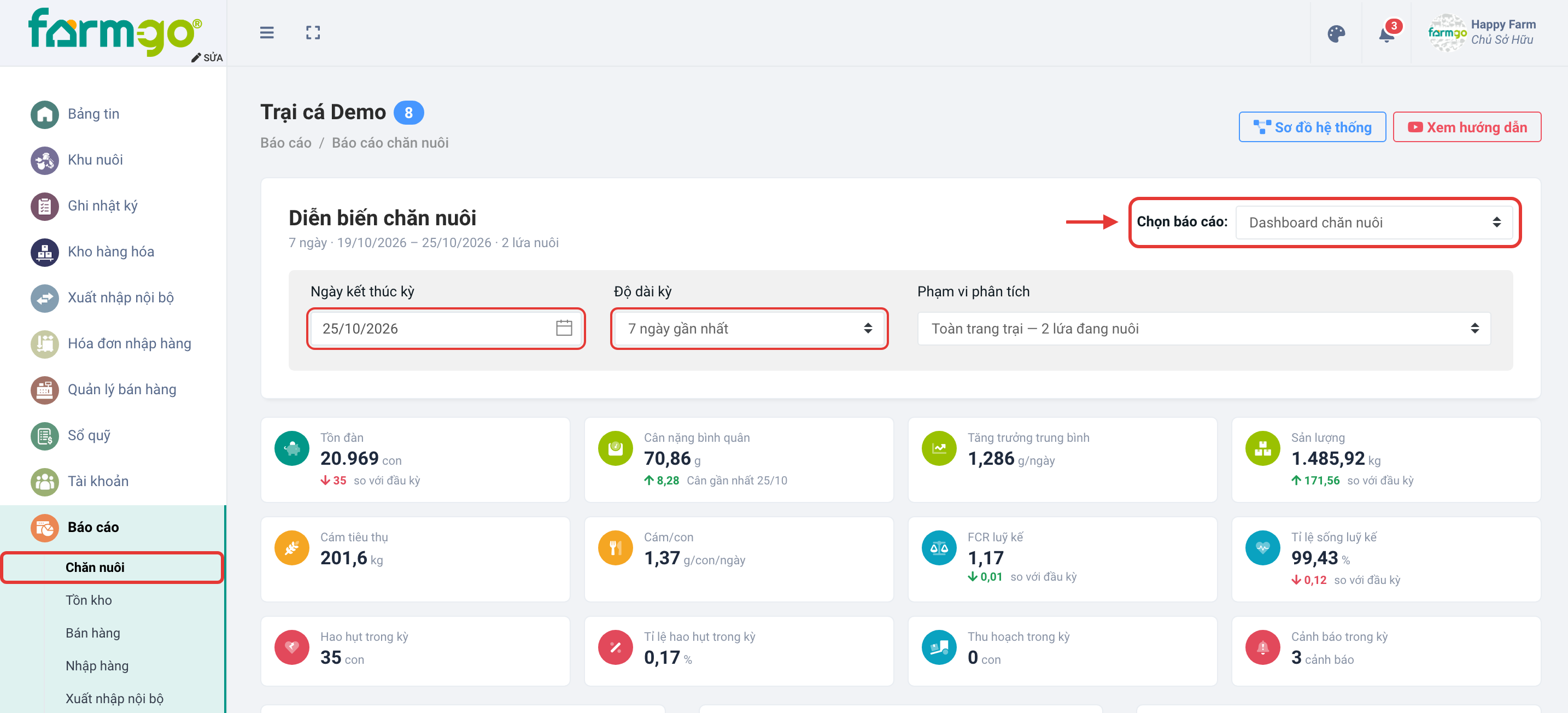Image resolution: width=1568 pixels, height=713 pixels.
Task: Click the Ghi nhật ký clipboard icon
Action: point(44,206)
